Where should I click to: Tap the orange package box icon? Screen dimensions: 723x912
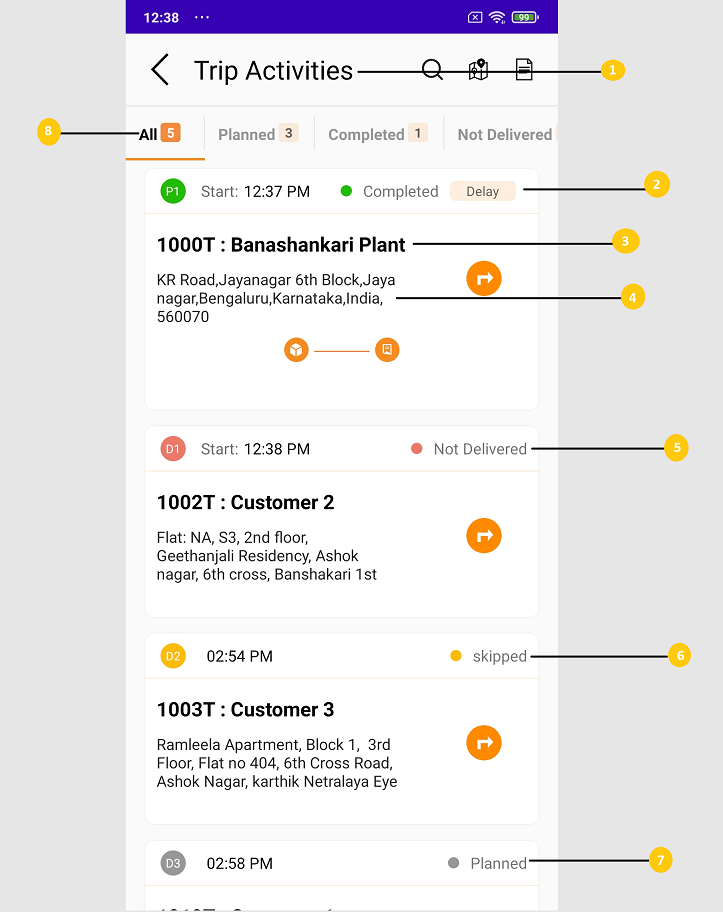tap(296, 350)
